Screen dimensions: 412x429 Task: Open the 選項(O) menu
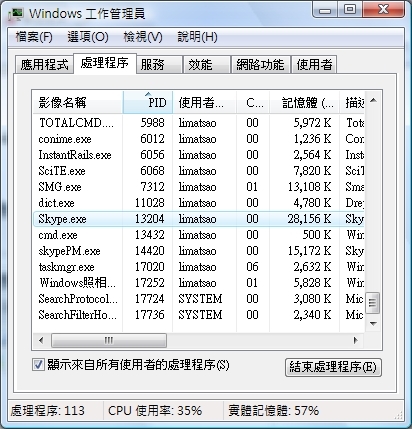pyautogui.click(x=88, y=37)
